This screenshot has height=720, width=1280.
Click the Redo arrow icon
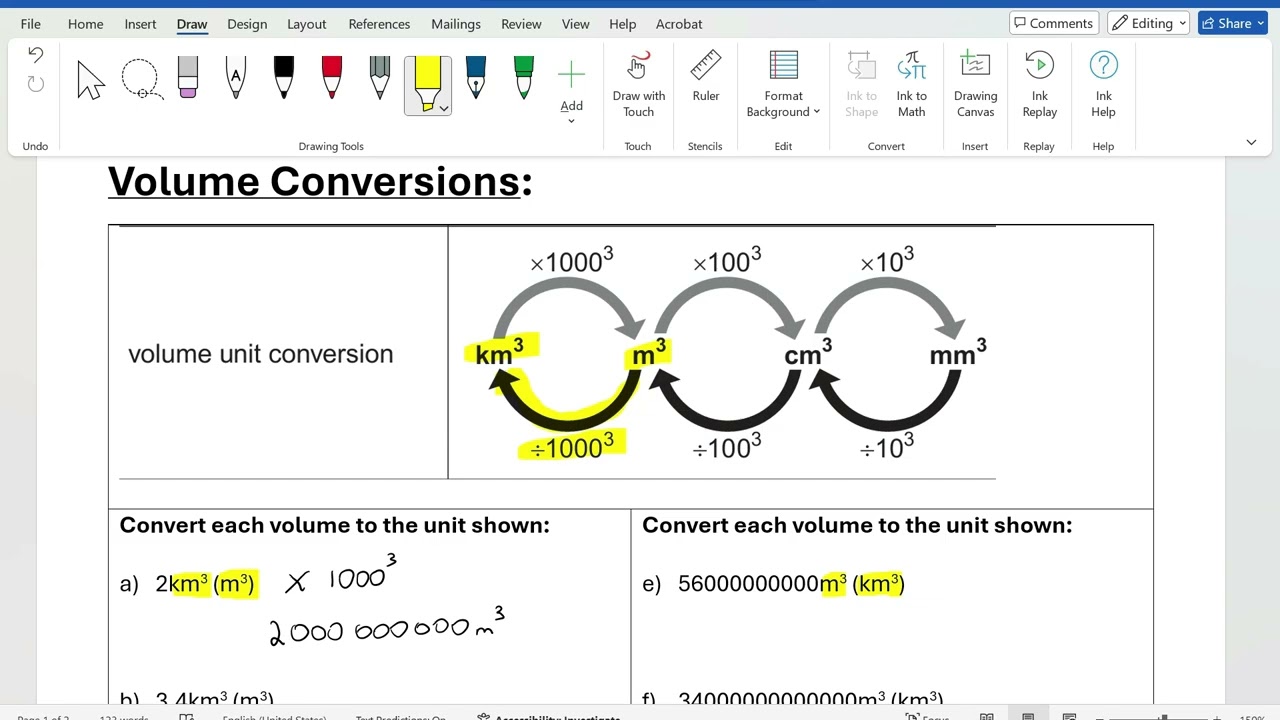coord(35,84)
